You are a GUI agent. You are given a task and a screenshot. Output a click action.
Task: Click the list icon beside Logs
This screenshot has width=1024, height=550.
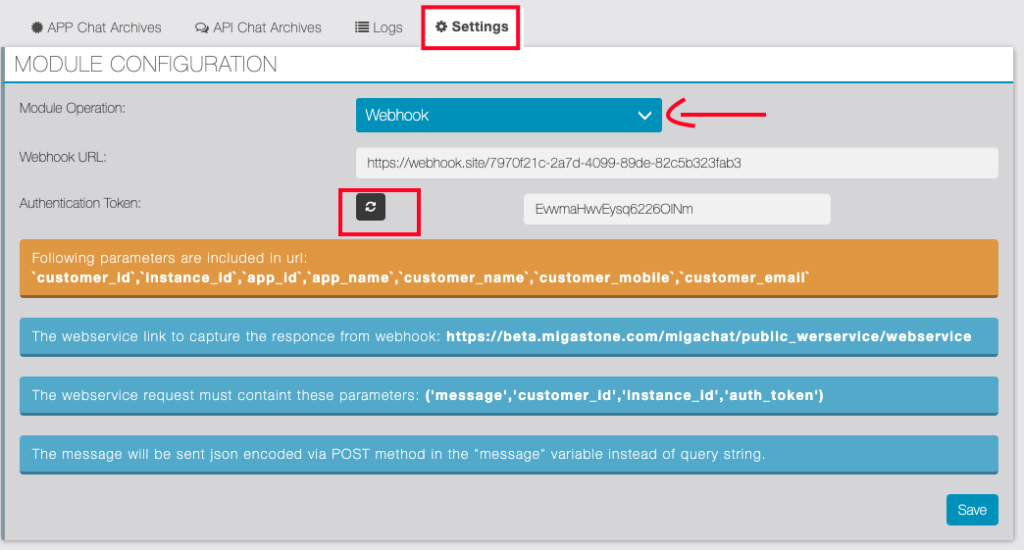362,28
